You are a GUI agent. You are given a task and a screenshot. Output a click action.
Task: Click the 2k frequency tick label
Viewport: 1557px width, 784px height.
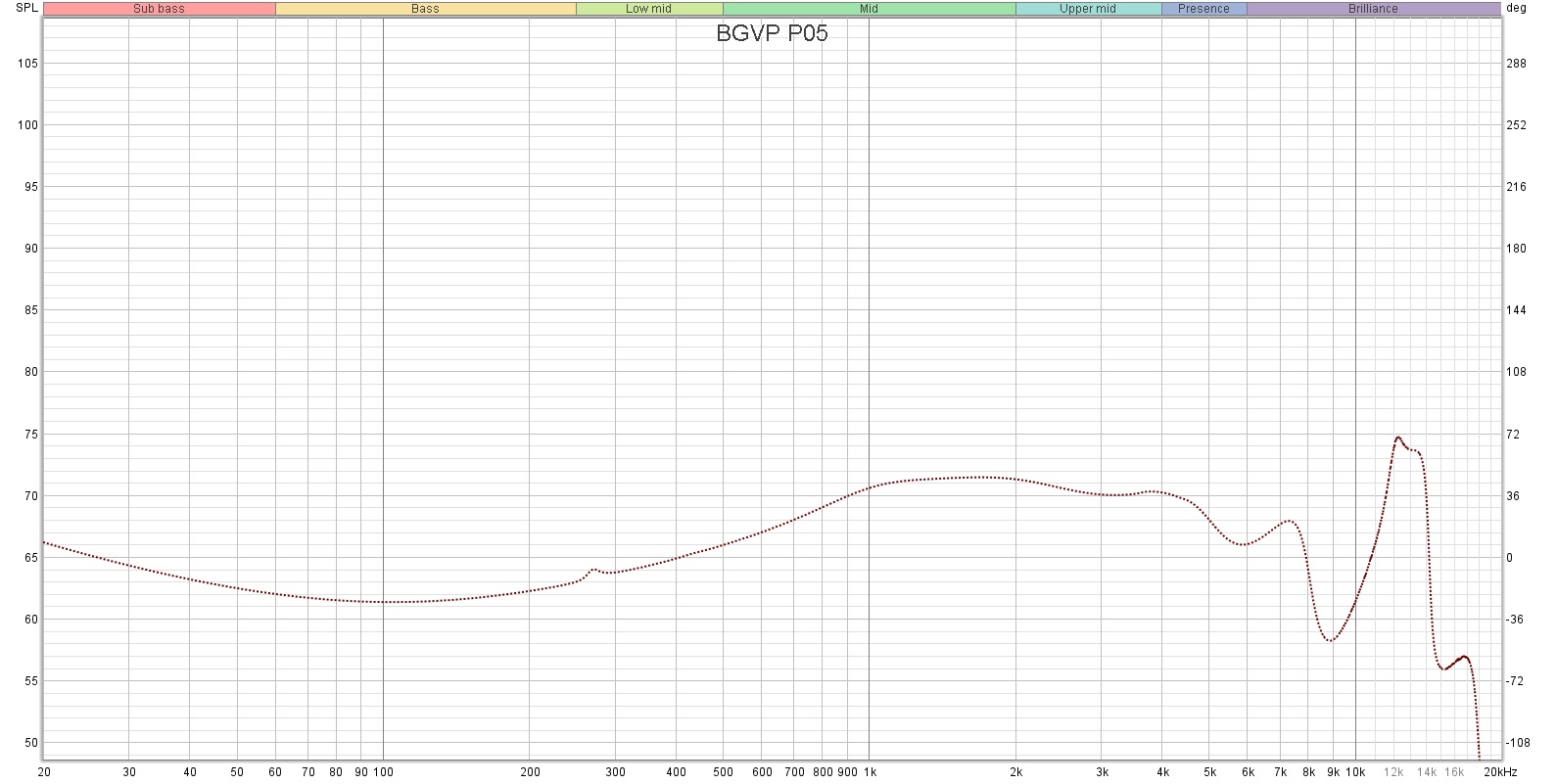[1015, 772]
